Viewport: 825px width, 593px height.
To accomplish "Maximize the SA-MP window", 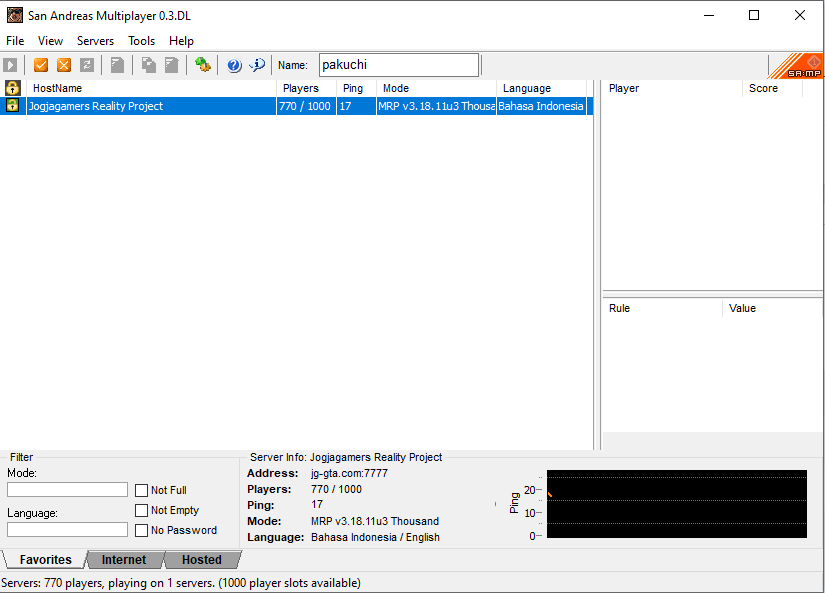I will [x=754, y=15].
